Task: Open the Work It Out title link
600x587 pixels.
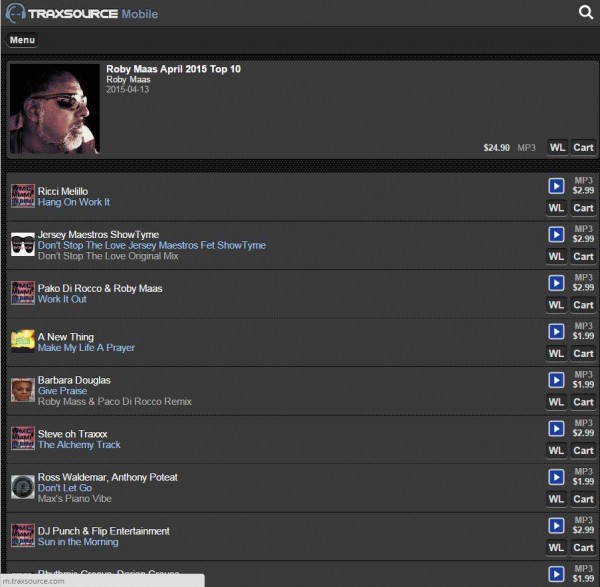Action: (x=62, y=299)
